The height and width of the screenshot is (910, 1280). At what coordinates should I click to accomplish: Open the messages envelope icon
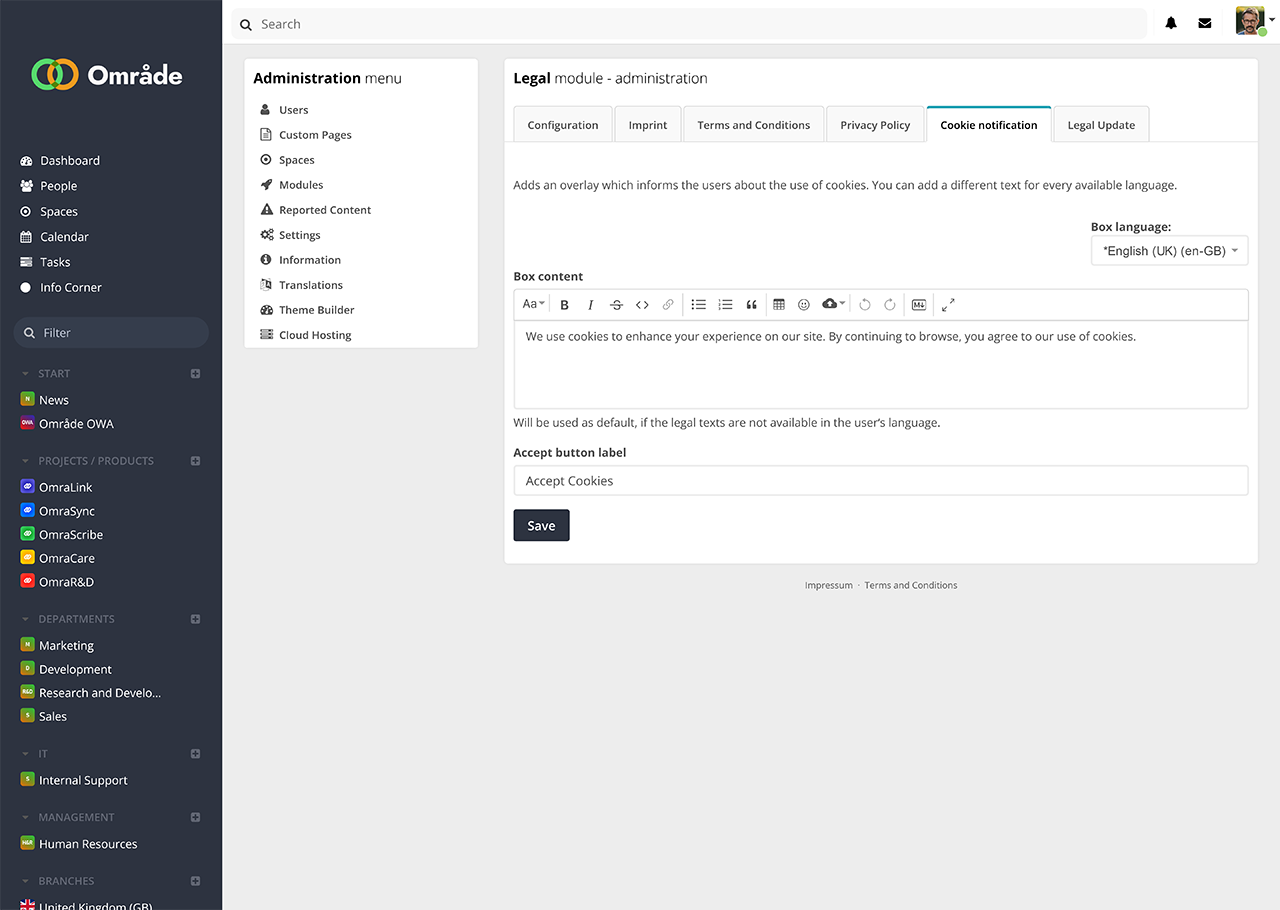pos(1205,24)
